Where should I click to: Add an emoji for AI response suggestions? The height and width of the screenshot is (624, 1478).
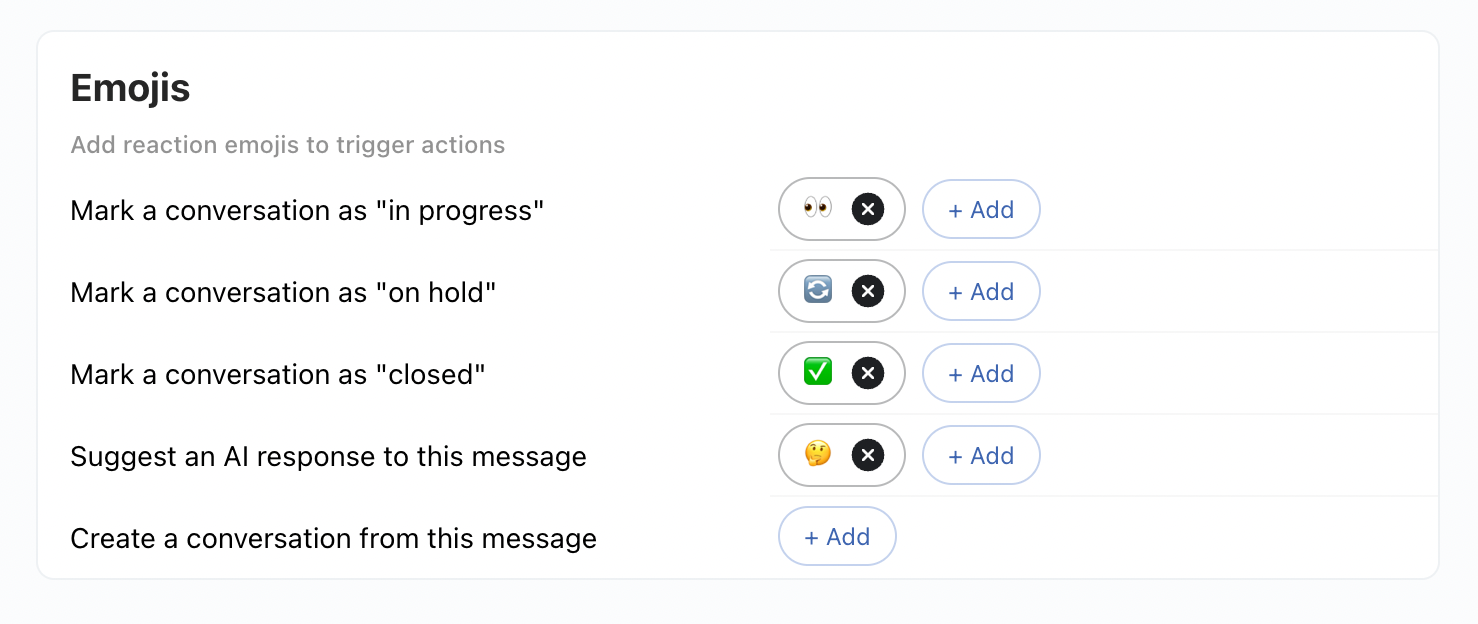point(981,455)
